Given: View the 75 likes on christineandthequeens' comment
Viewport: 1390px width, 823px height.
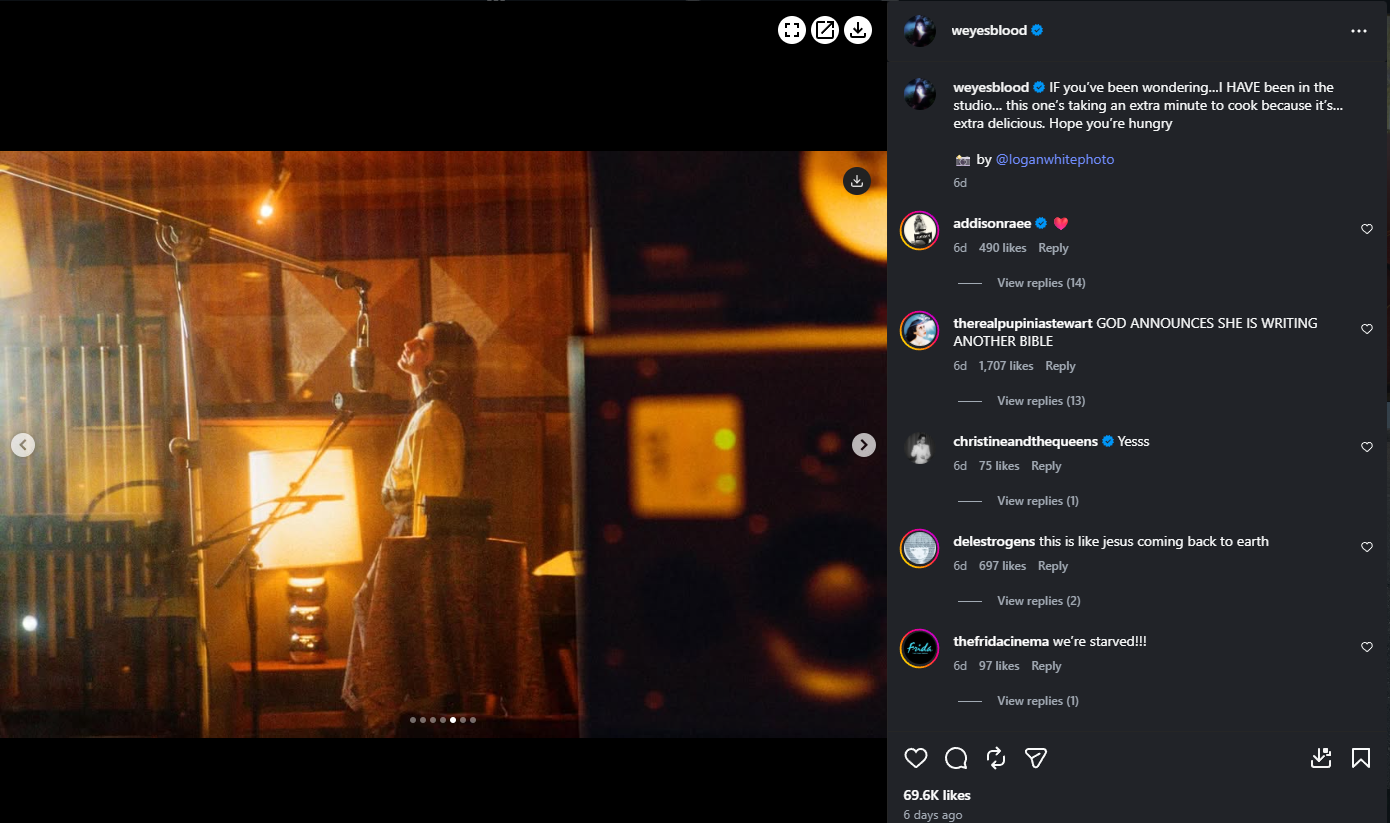Looking at the screenshot, I should pyautogui.click(x=999, y=466).
